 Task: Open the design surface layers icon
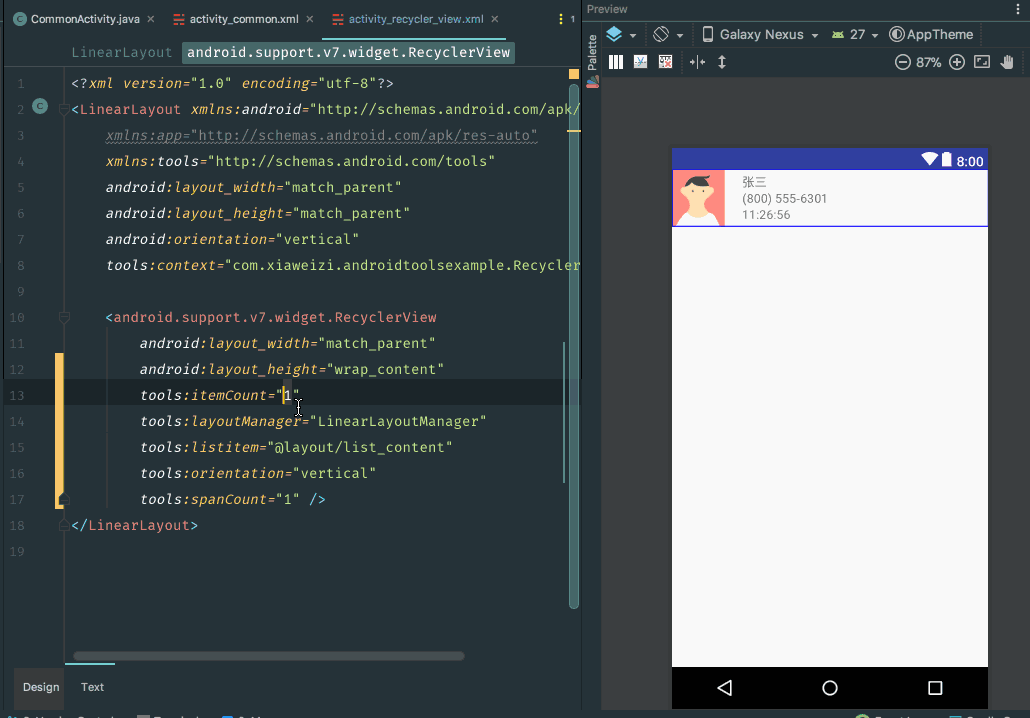click(614, 34)
